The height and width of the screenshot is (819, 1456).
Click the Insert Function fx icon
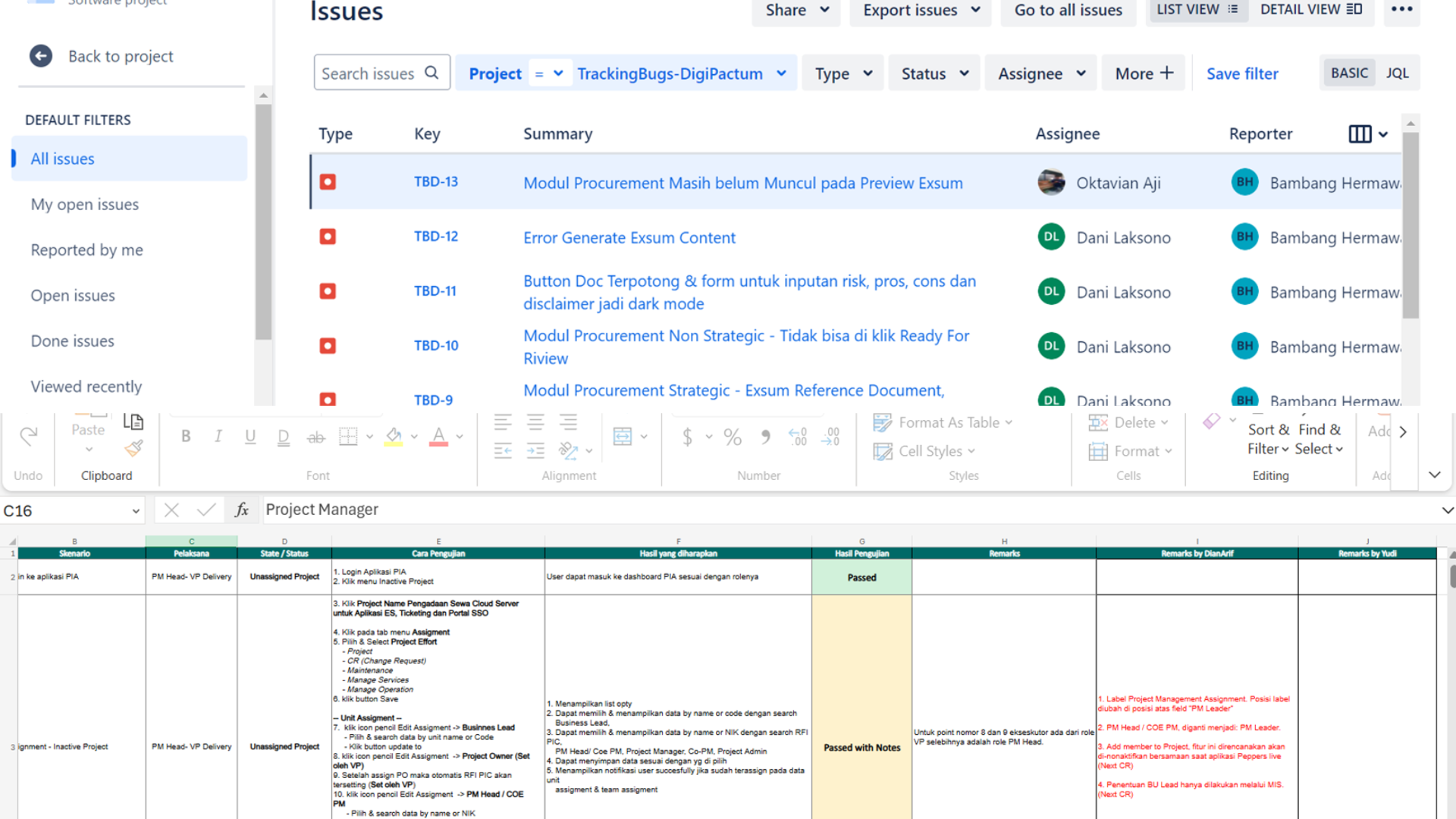click(x=242, y=510)
